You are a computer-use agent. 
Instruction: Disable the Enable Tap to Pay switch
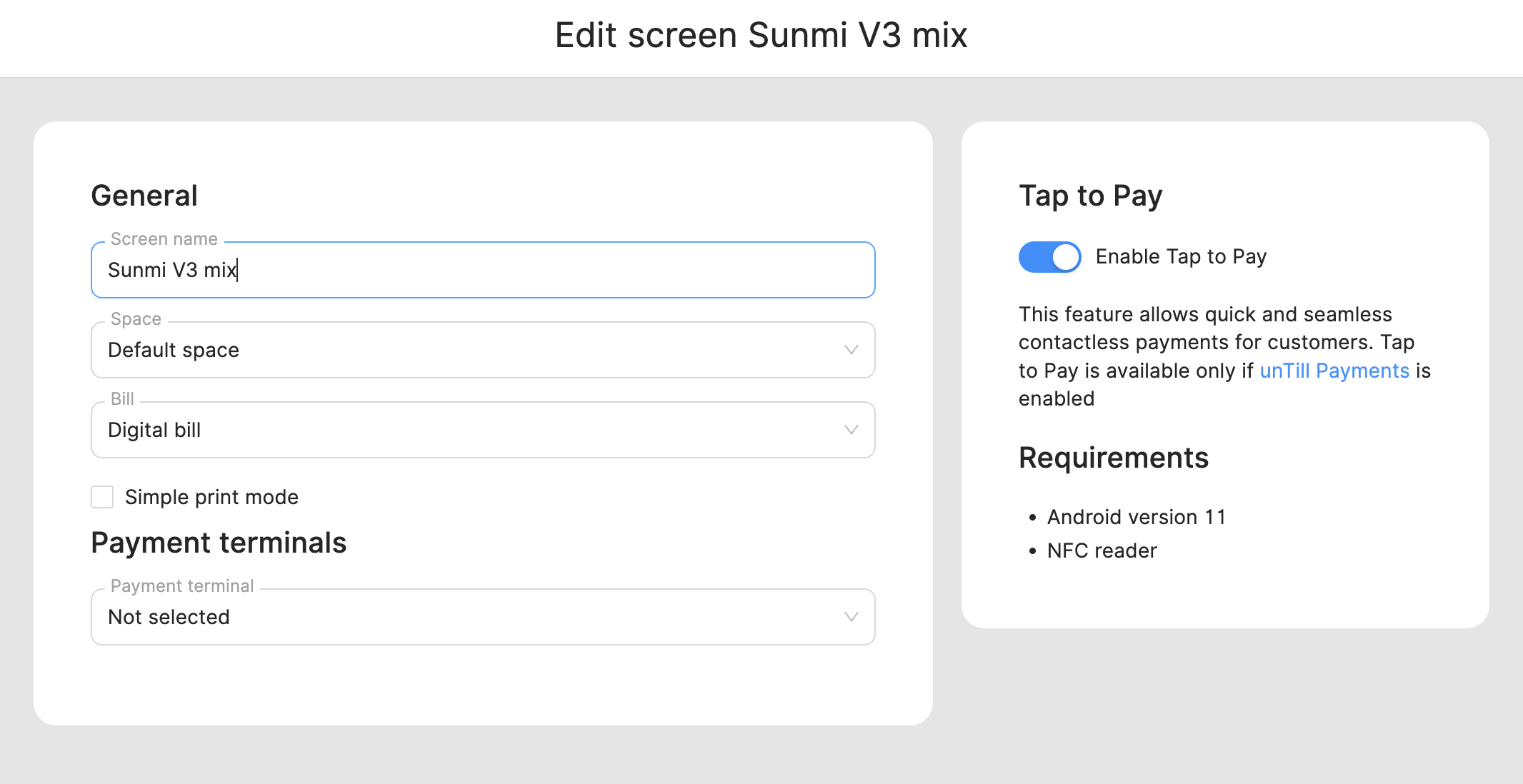pyautogui.click(x=1049, y=257)
